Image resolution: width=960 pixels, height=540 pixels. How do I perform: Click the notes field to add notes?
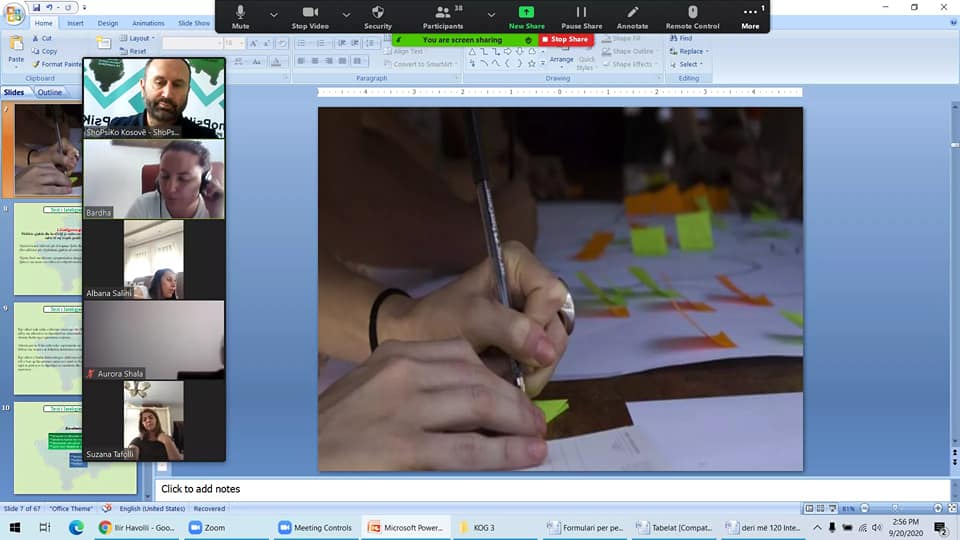coord(551,489)
